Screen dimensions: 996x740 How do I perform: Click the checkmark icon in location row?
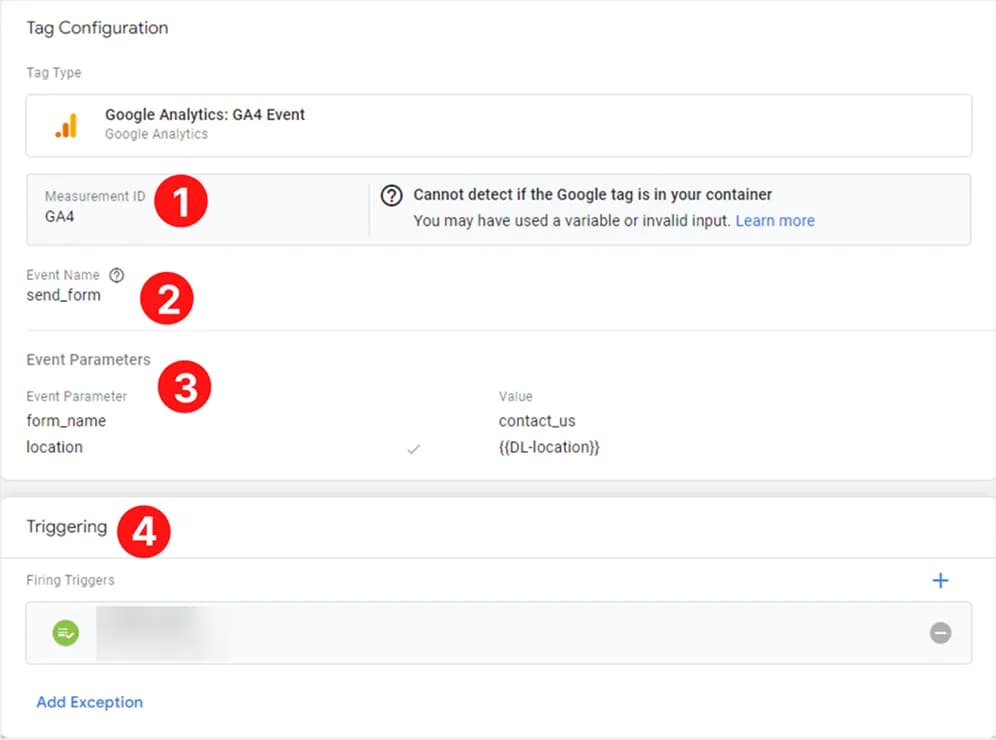(414, 449)
